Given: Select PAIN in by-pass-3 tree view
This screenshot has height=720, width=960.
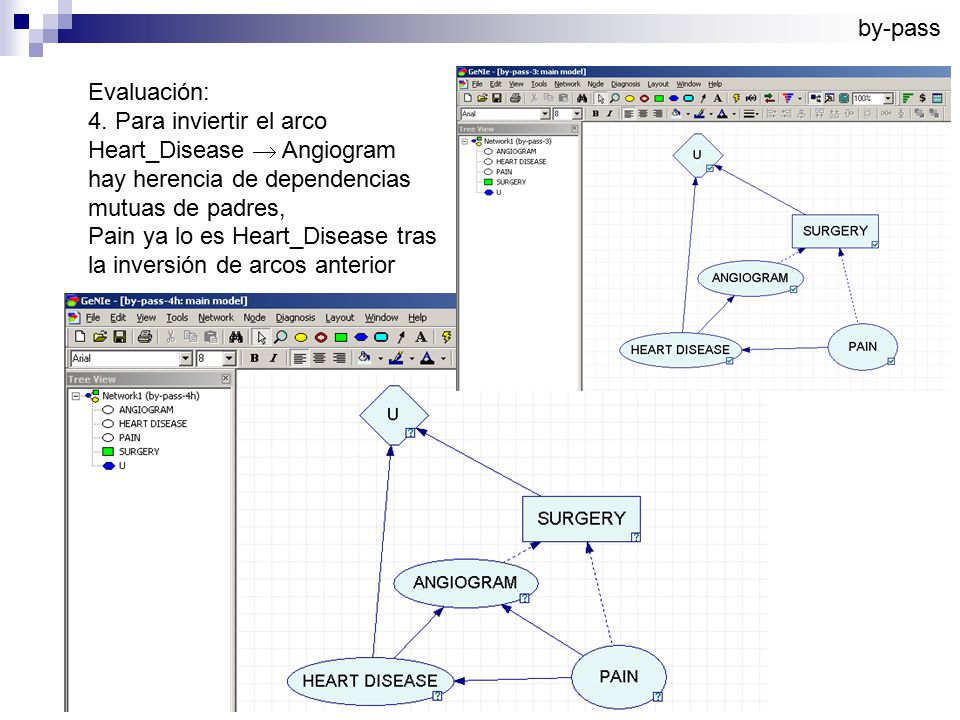Looking at the screenshot, I should (504, 172).
